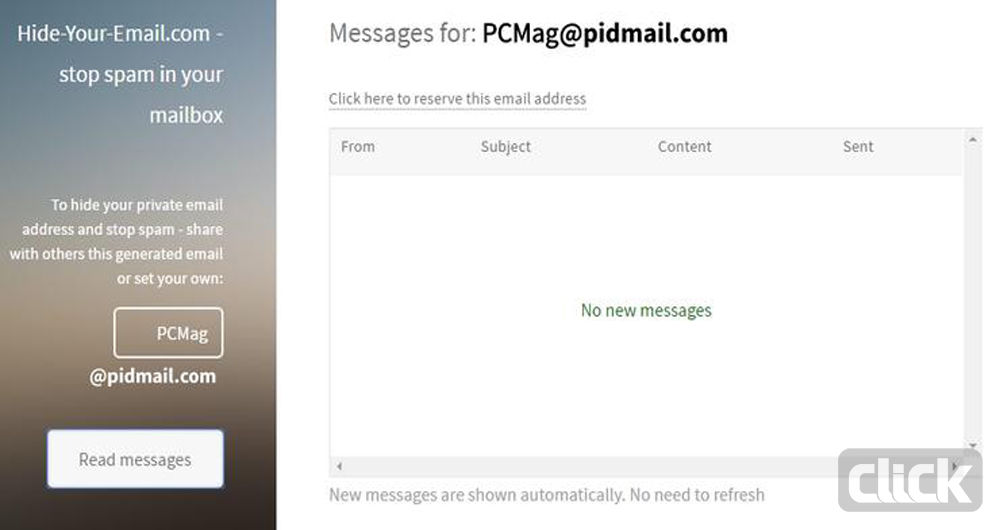Select the Content column header

pos(684,147)
